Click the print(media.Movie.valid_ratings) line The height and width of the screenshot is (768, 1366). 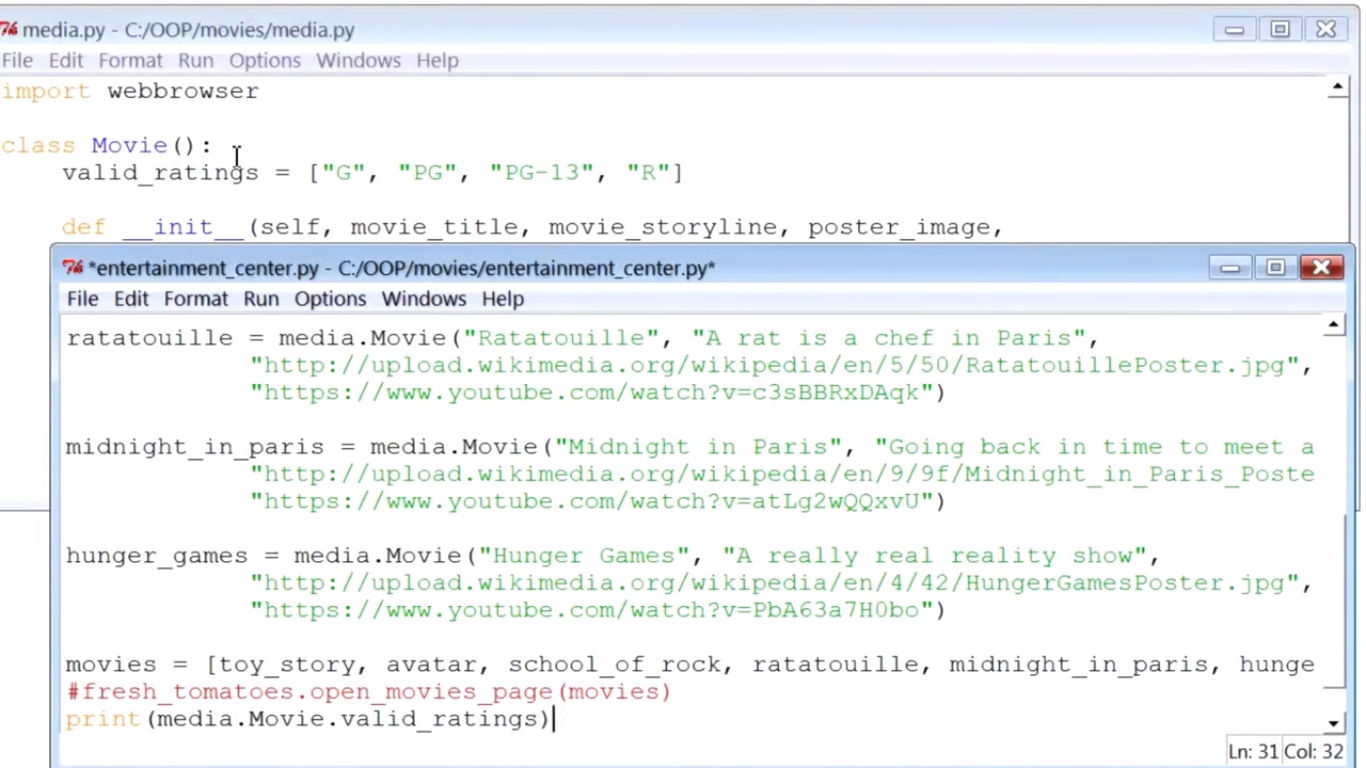coord(308,719)
